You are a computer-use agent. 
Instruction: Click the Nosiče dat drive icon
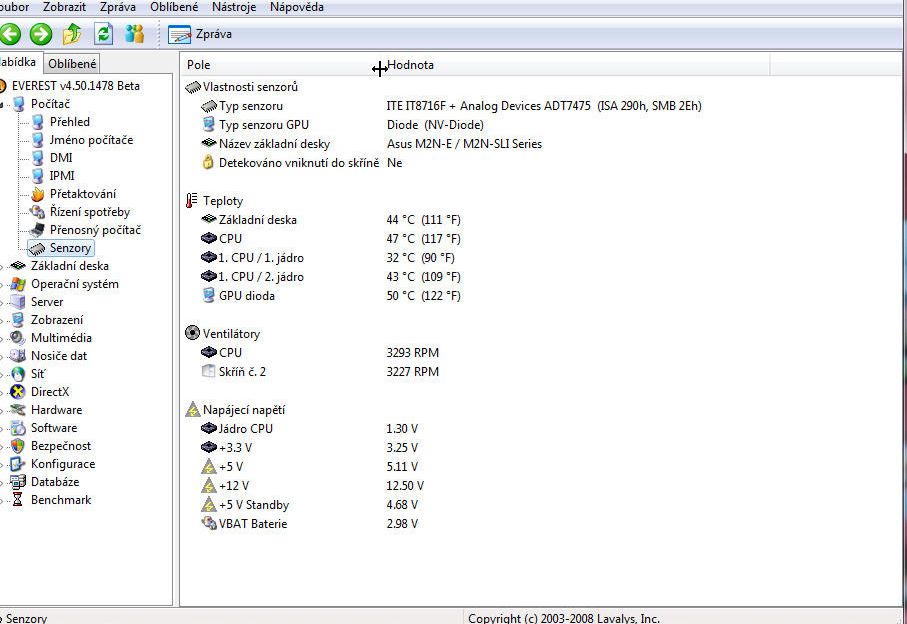click(19, 356)
